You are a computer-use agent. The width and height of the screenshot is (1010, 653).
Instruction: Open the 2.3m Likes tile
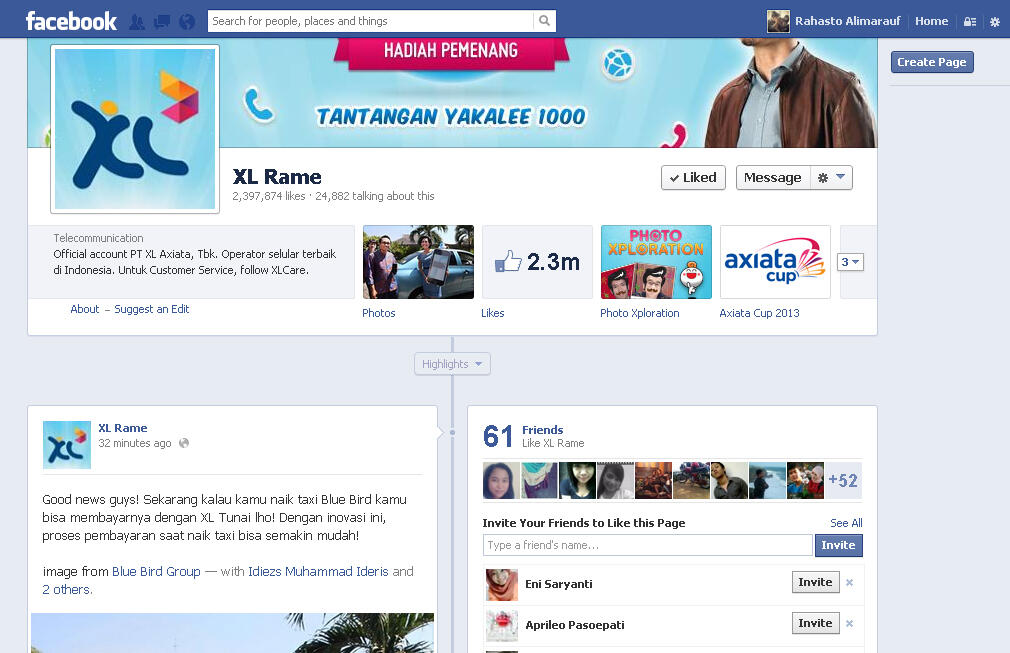(537, 262)
